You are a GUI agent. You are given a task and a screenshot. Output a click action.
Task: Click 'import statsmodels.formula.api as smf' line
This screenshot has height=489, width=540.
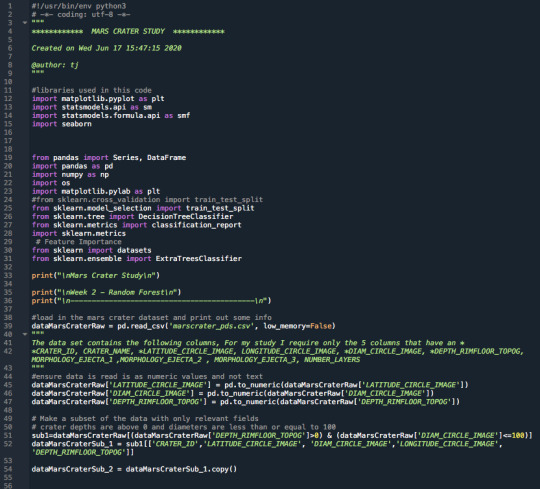pos(111,115)
